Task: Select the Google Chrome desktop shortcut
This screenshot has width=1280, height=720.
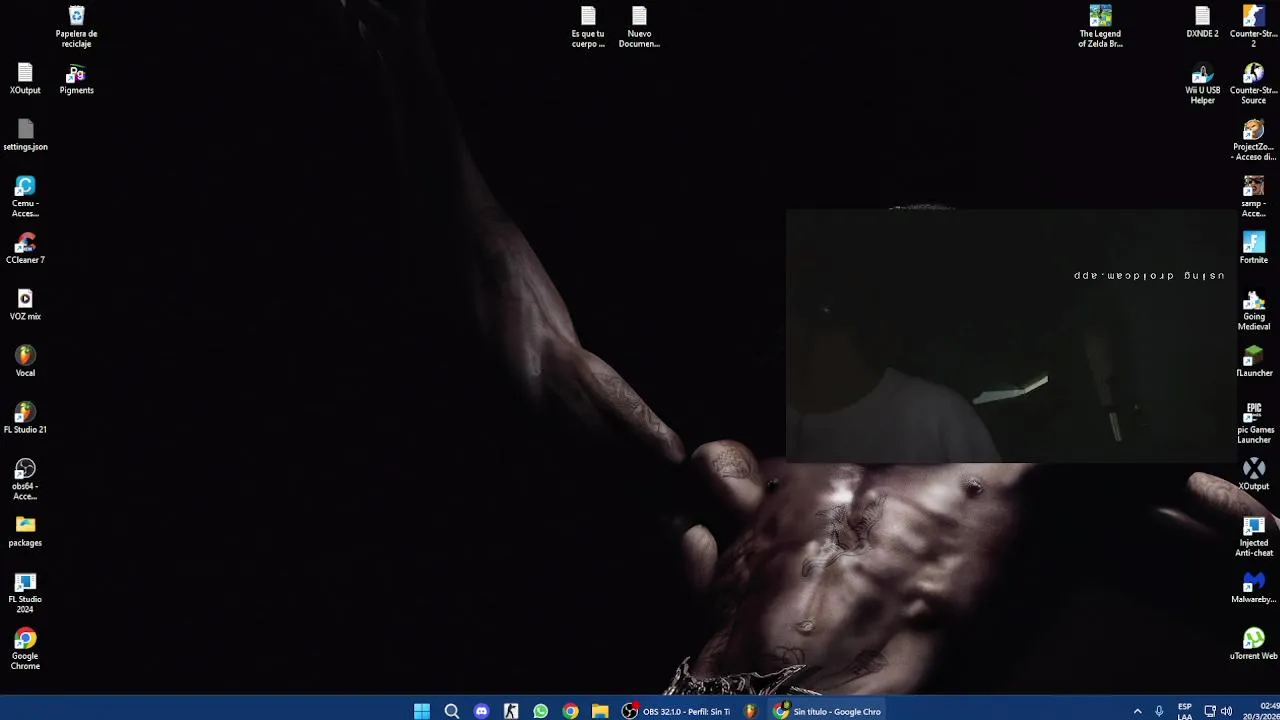Action: coord(25,650)
